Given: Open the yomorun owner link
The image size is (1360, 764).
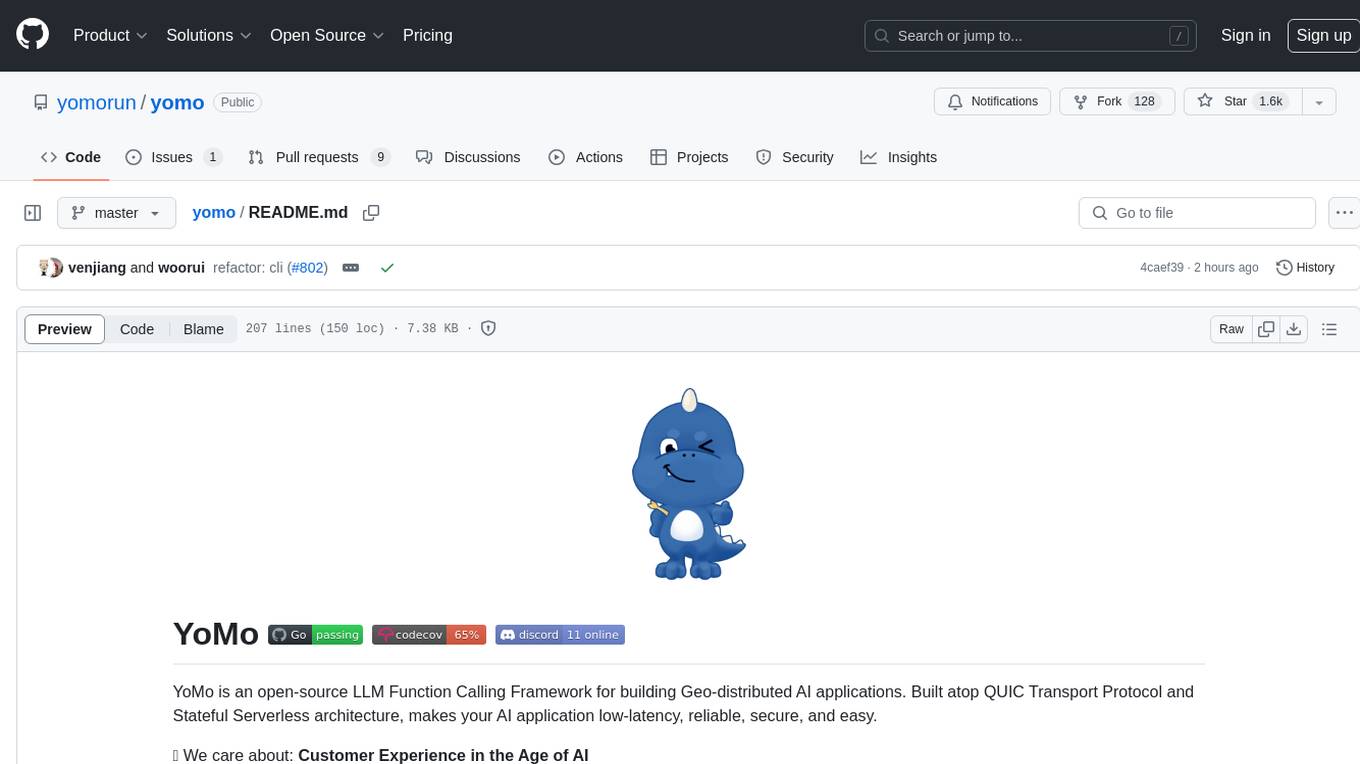Looking at the screenshot, I should click(96, 102).
